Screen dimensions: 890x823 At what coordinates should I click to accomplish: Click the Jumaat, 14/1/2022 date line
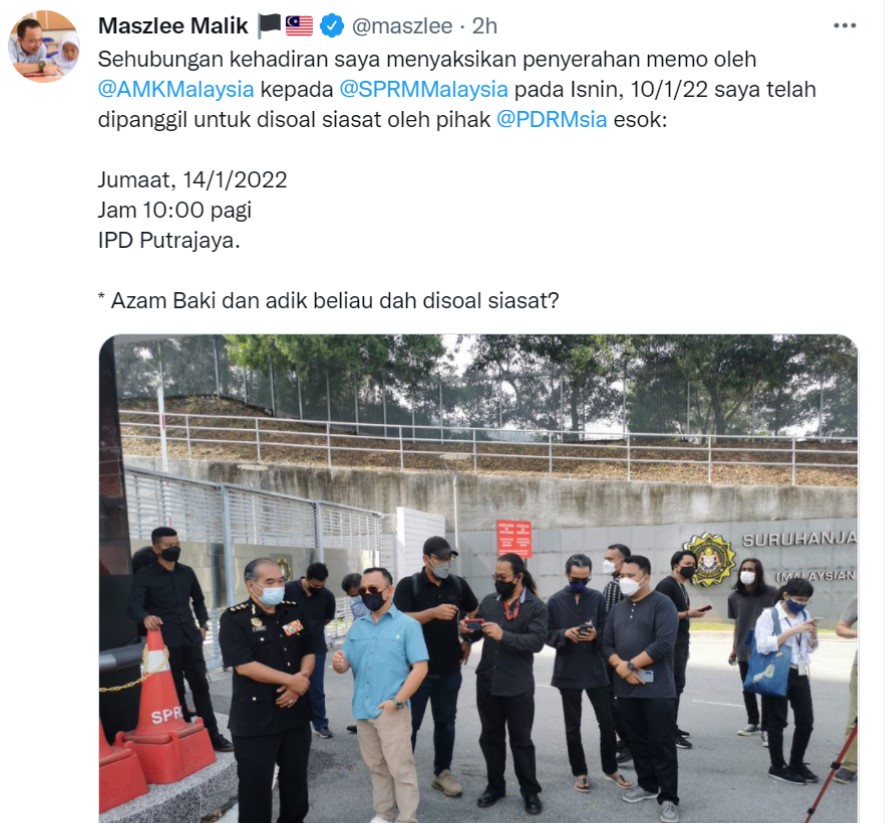tap(192, 180)
